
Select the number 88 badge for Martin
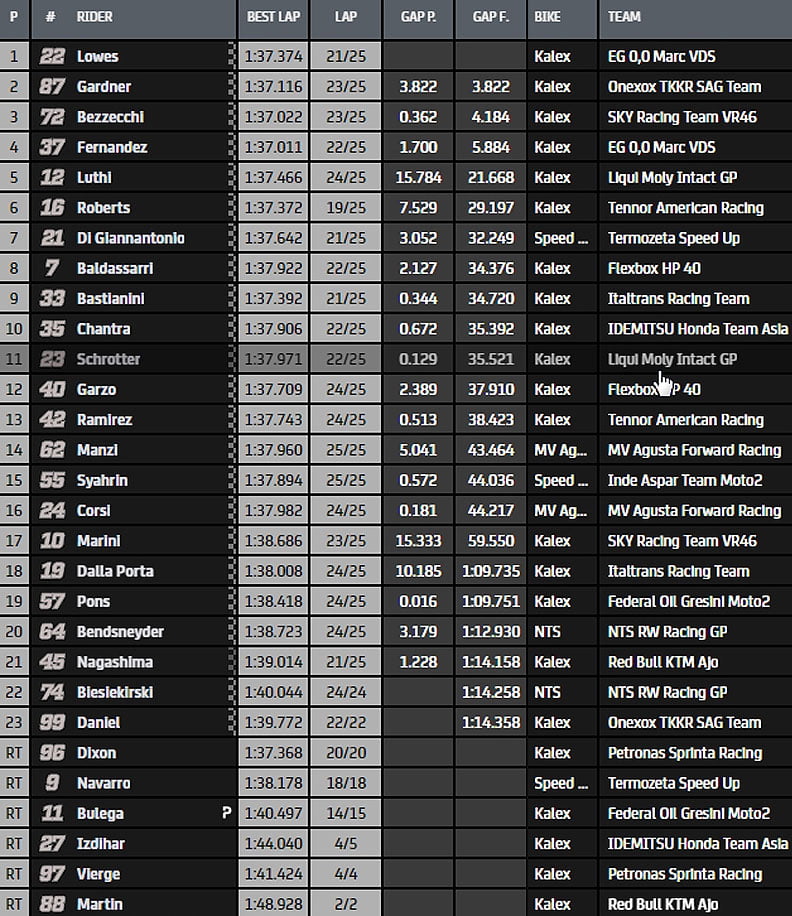coord(52,904)
